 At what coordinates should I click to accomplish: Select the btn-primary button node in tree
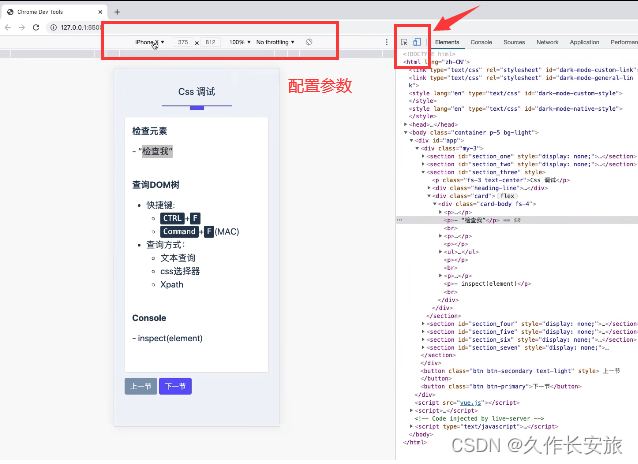pos(501,386)
